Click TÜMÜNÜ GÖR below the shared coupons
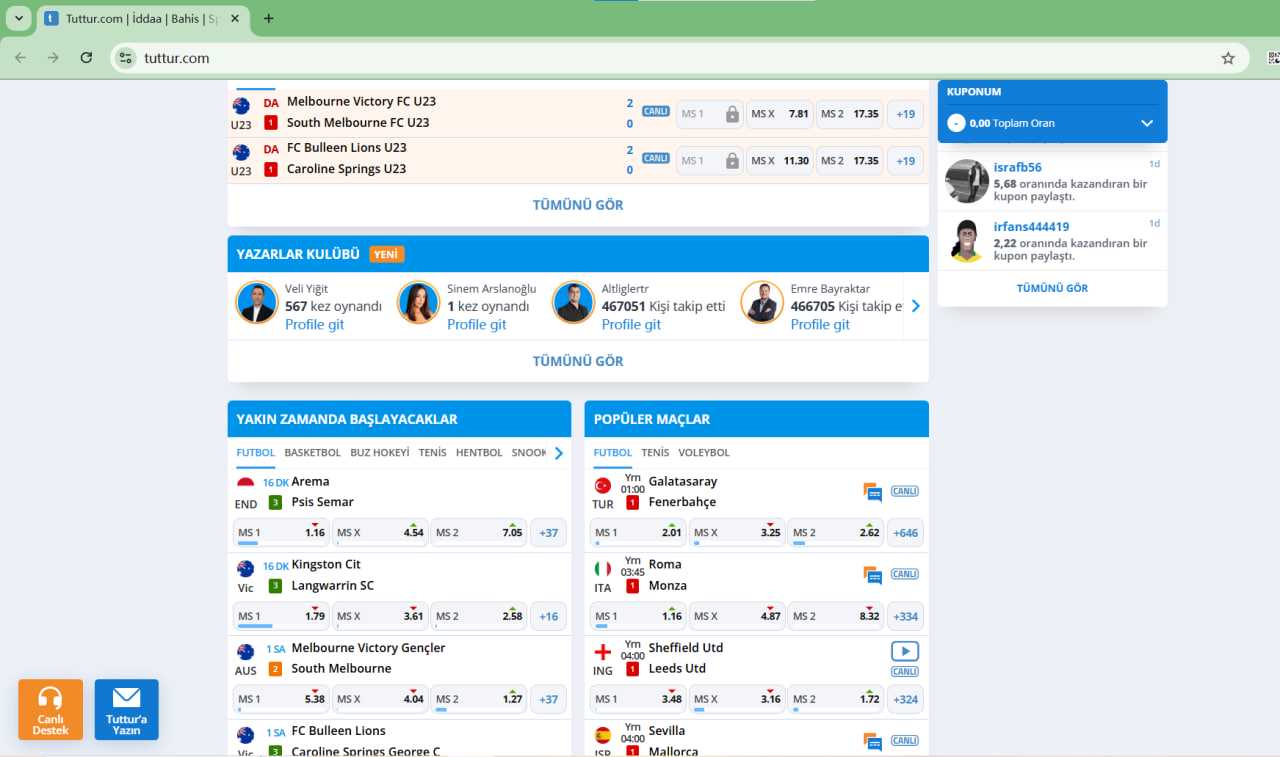This screenshot has height=757, width=1280. tap(1052, 288)
